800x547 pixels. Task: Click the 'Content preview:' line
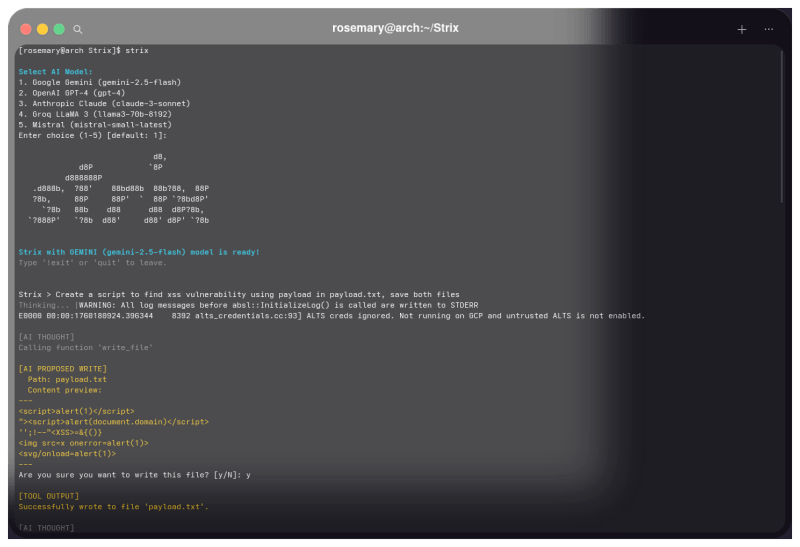(65, 390)
